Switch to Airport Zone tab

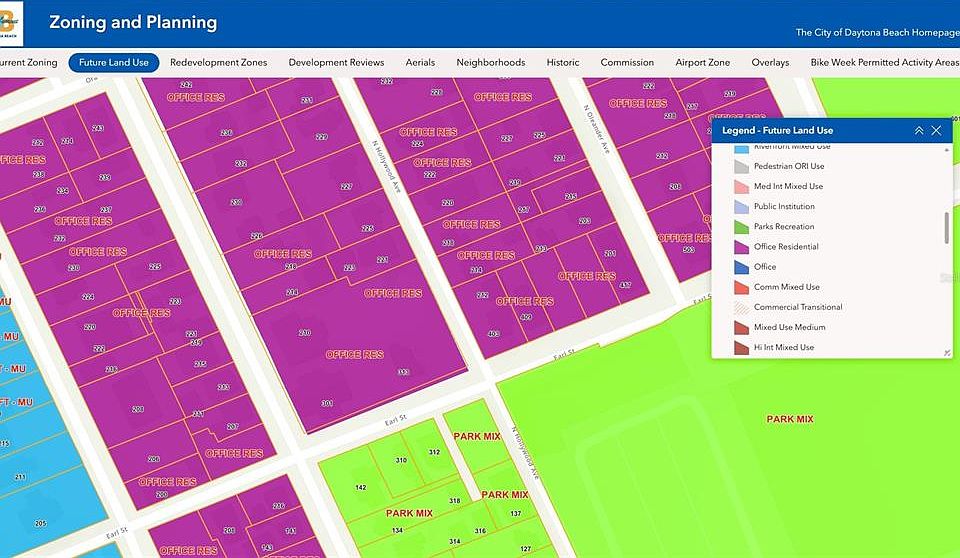click(x=702, y=62)
